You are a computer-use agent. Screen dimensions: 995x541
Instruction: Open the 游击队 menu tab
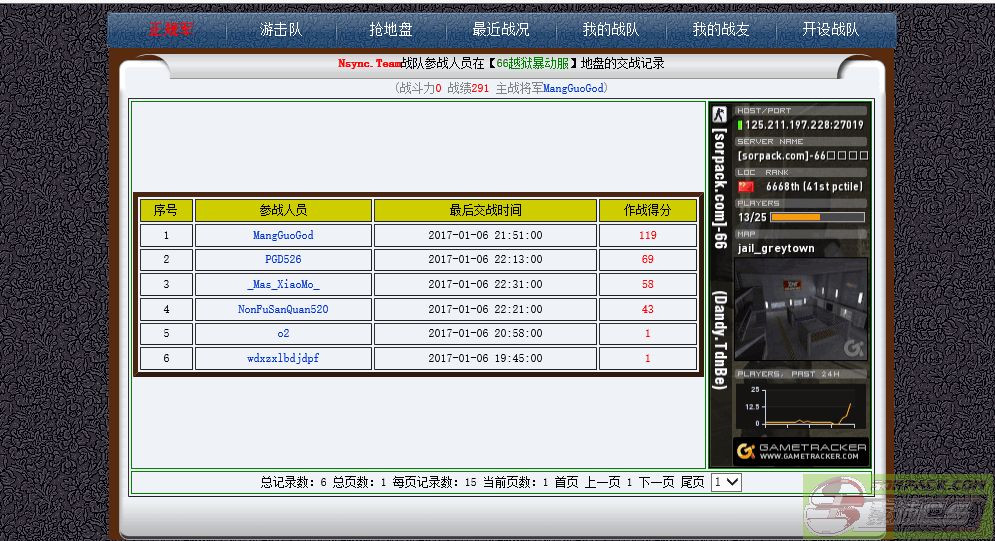click(280, 30)
